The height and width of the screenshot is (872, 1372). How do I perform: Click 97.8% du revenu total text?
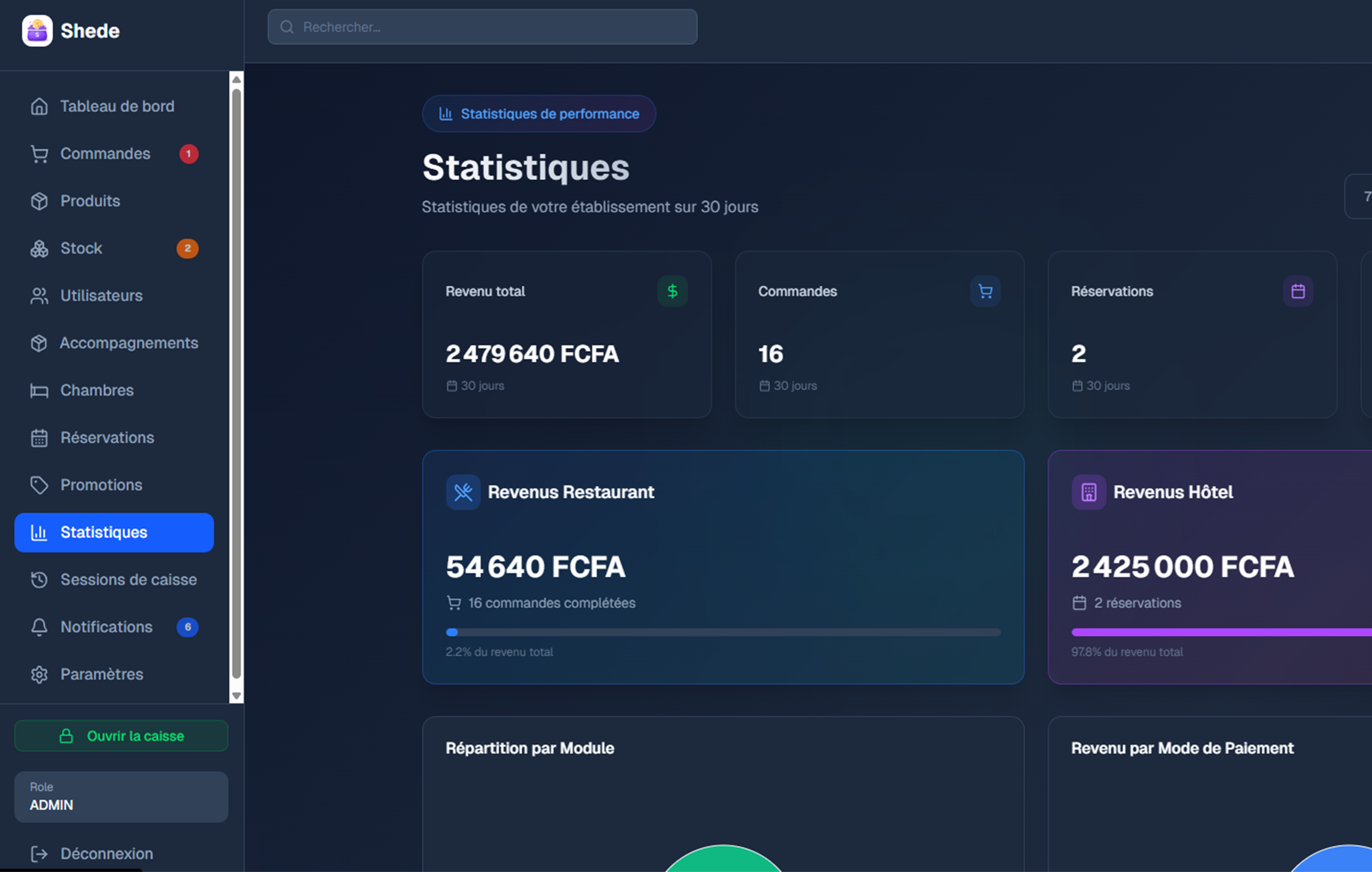coord(1127,651)
